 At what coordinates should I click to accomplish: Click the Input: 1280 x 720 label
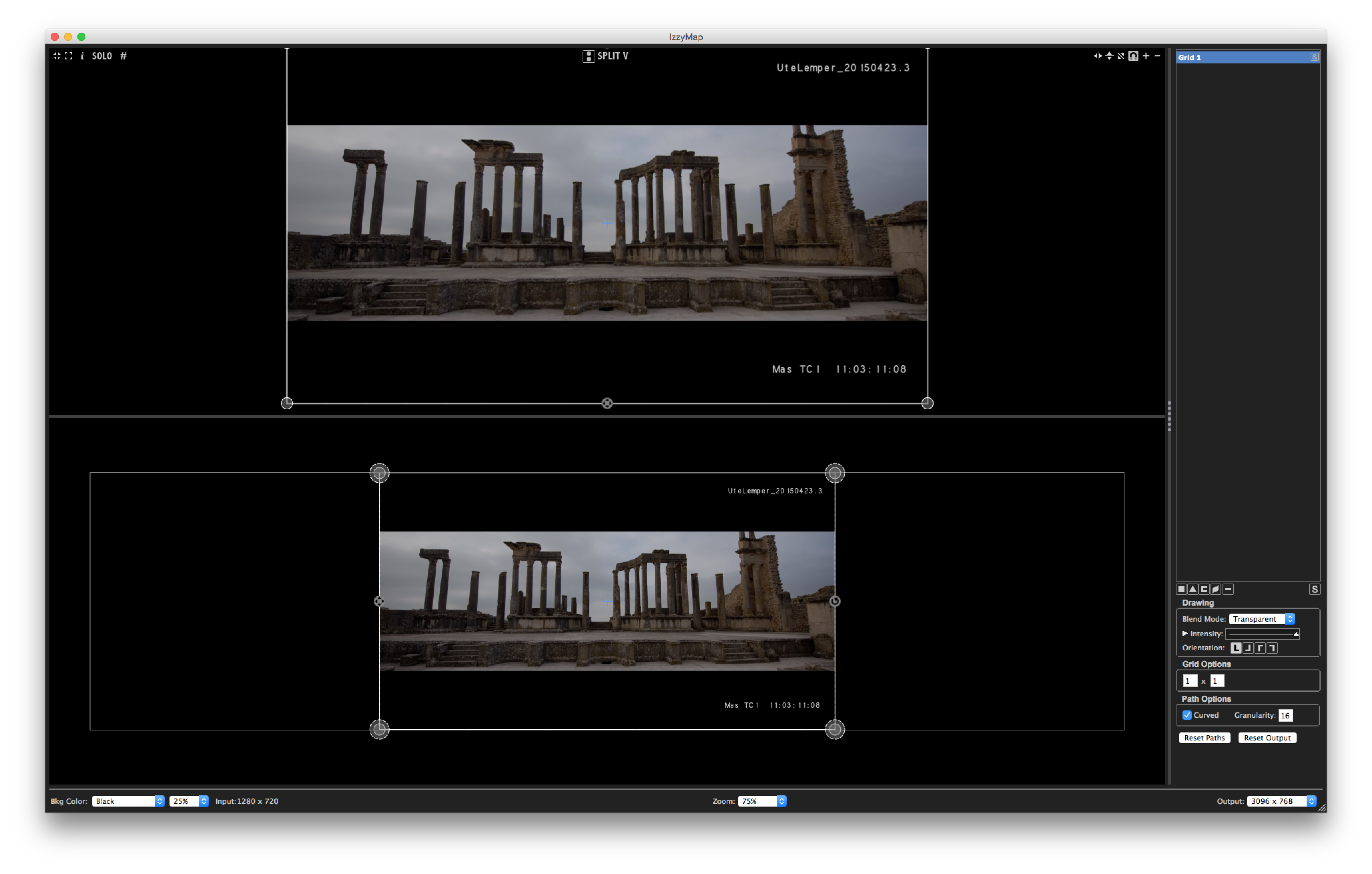pos(247,801)
